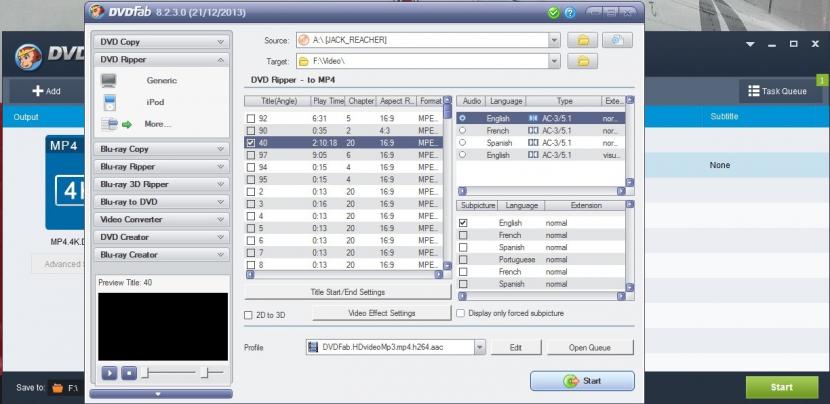
Task: Check the box for title 92
Action: point(251,119)
